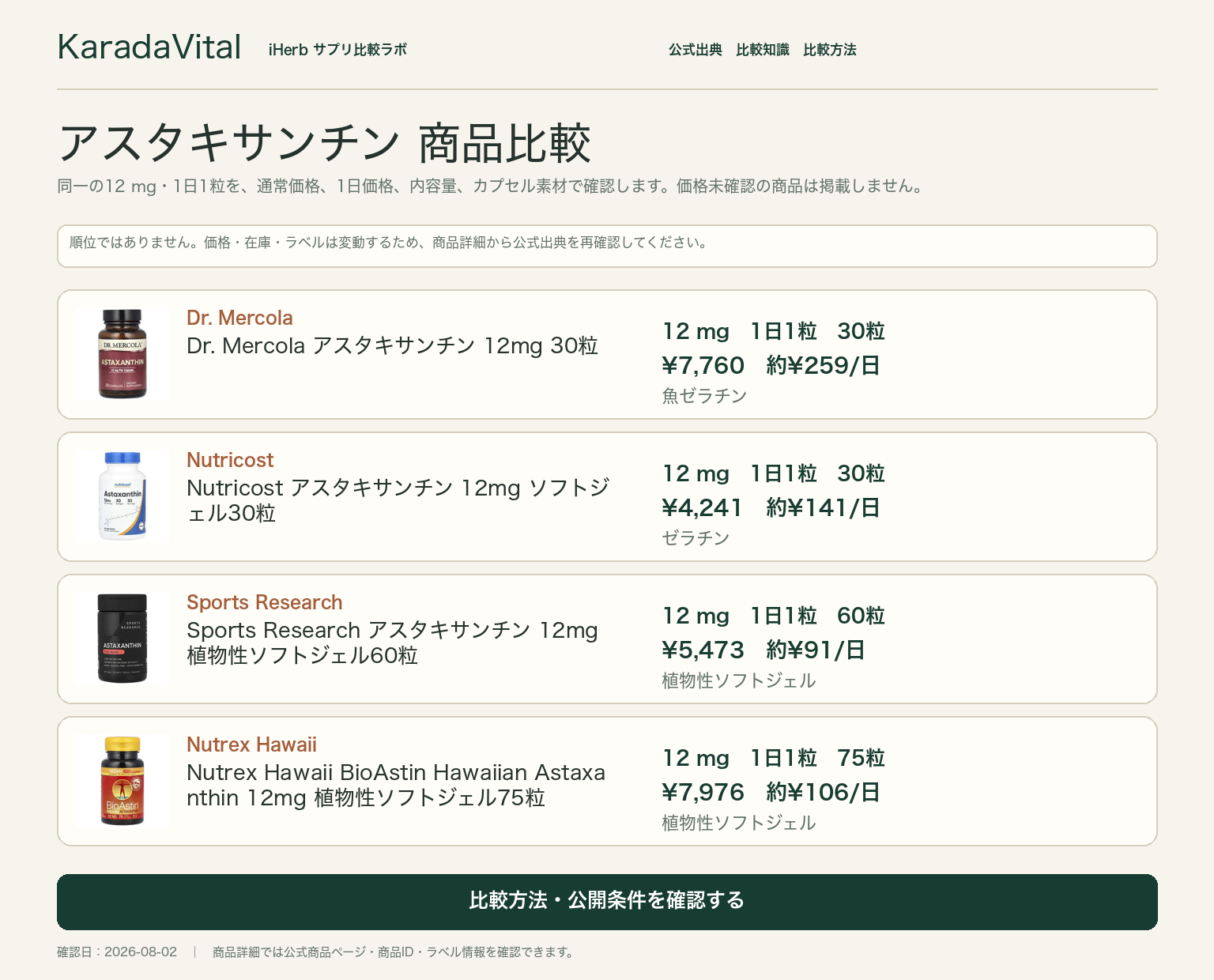The height and width of the screenshot is (980, 1214).
Task: Open Nutrex Hawaii BioAstin 75粒 title
Action: click(x=396, y=785)
